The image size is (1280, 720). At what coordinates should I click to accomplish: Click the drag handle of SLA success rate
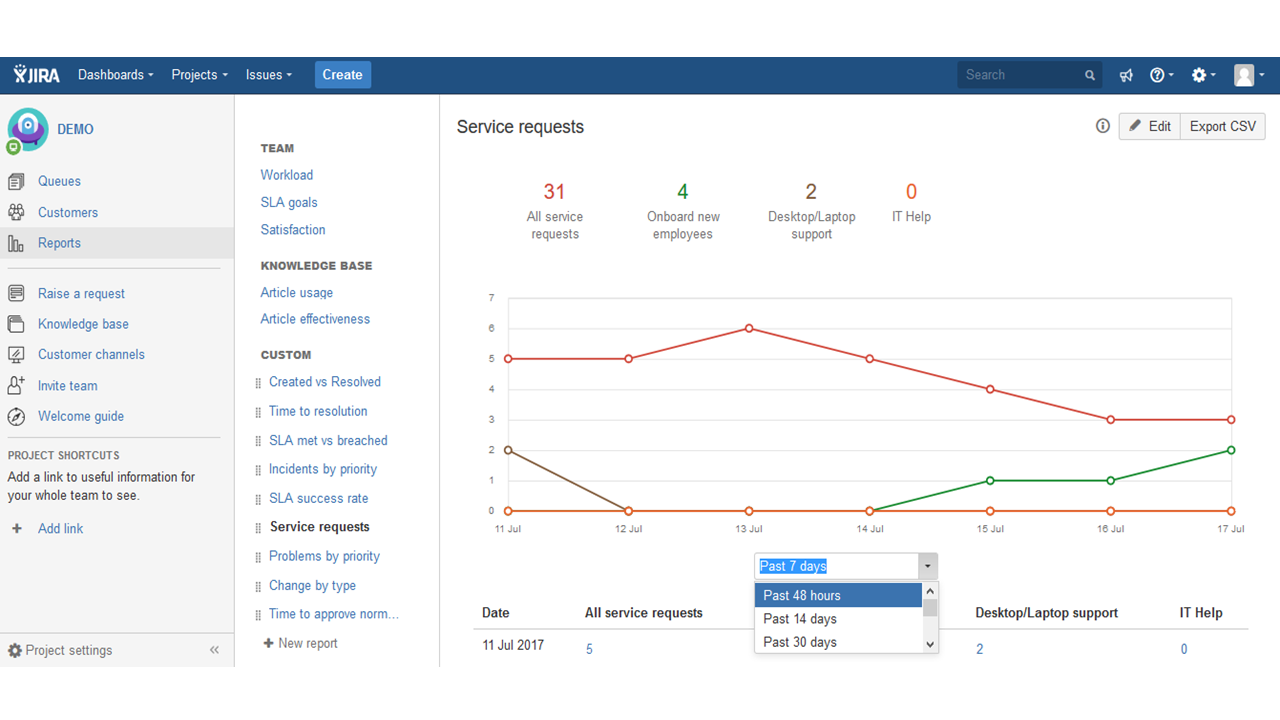coord(259,499)
